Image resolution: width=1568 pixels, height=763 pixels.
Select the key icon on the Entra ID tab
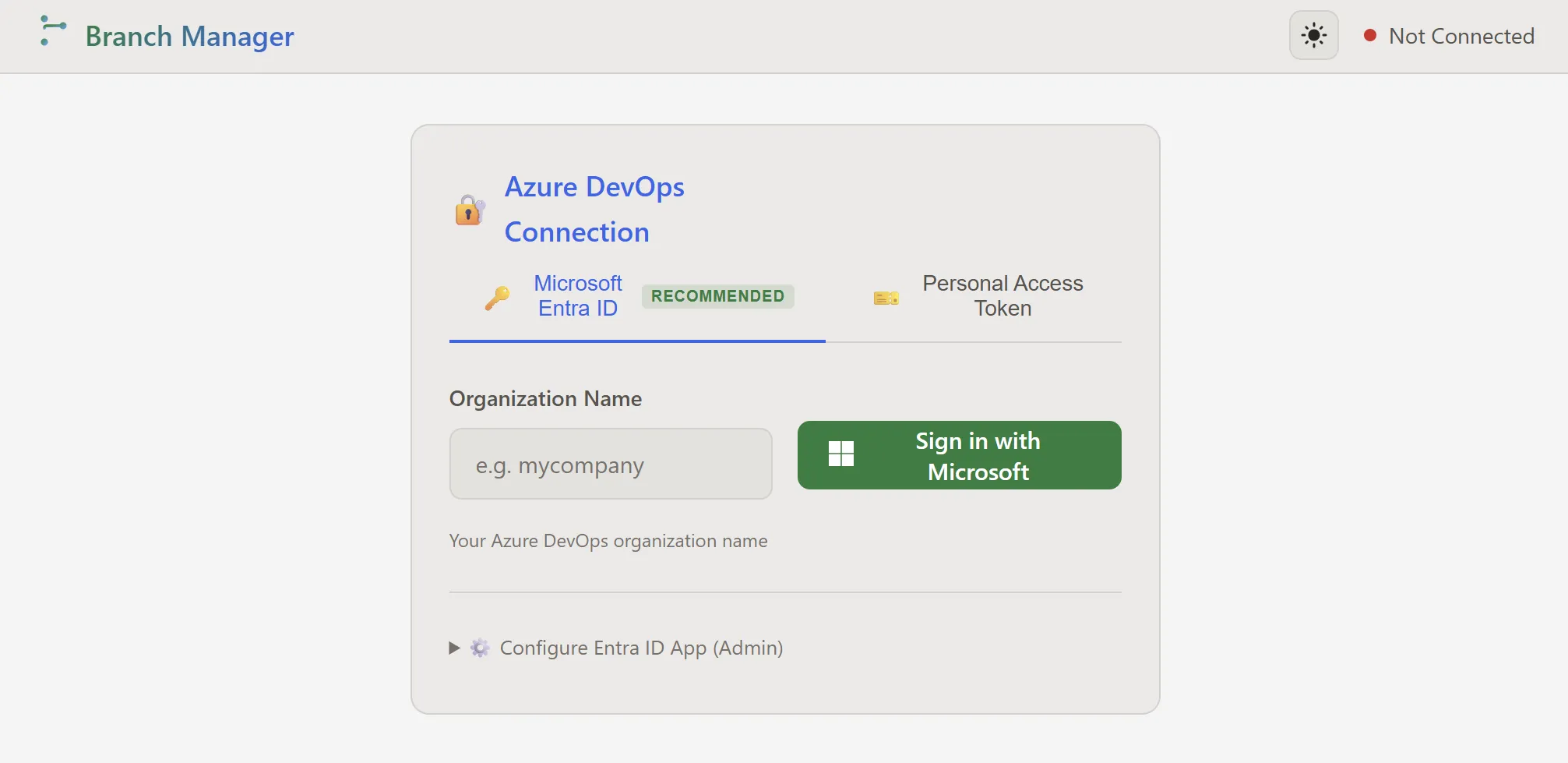[x=497, y=297]
